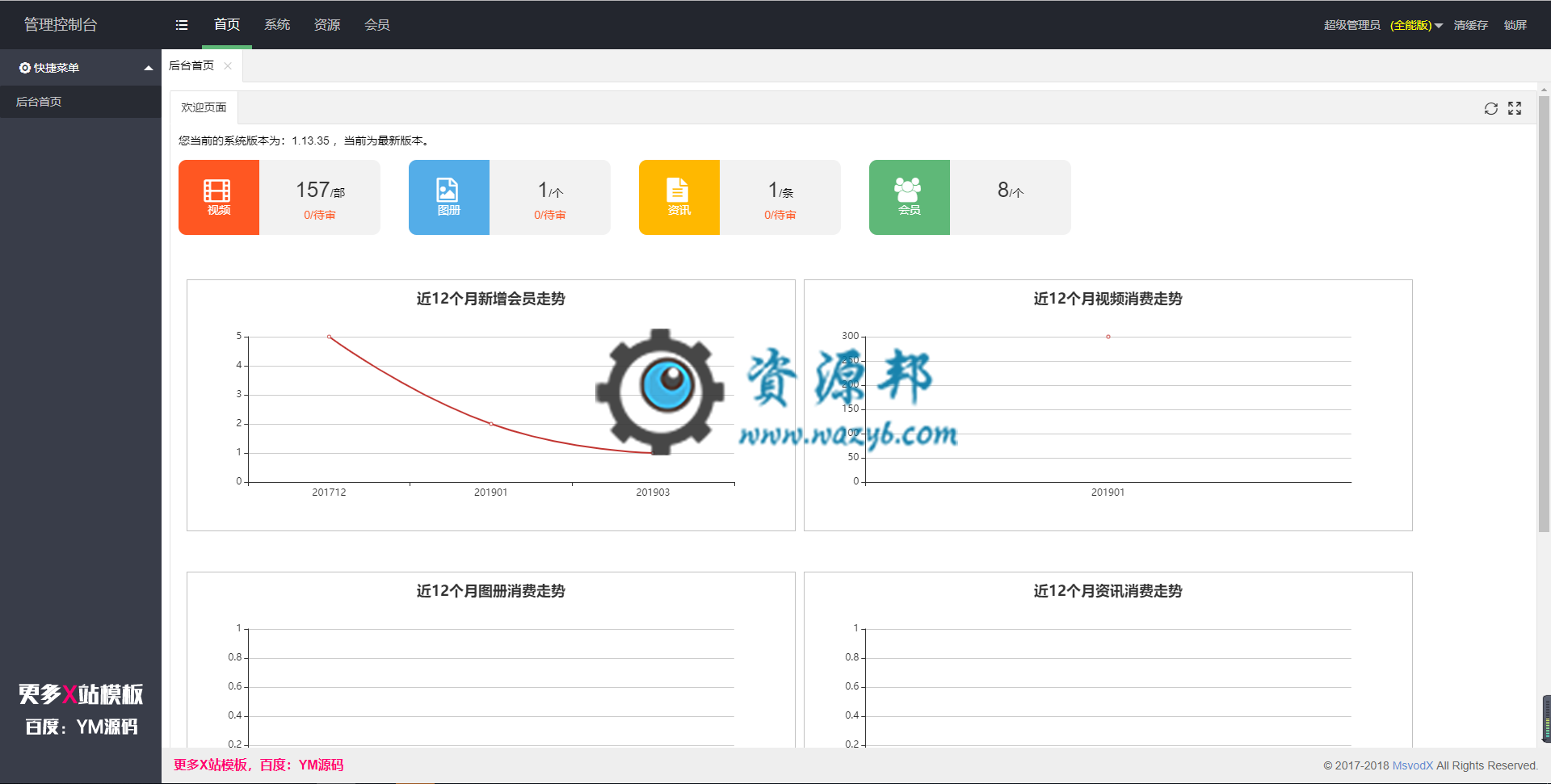Click the 201712 data point on member chart
This screenshot has width=1551, height=784.
(x=329, y=337)
